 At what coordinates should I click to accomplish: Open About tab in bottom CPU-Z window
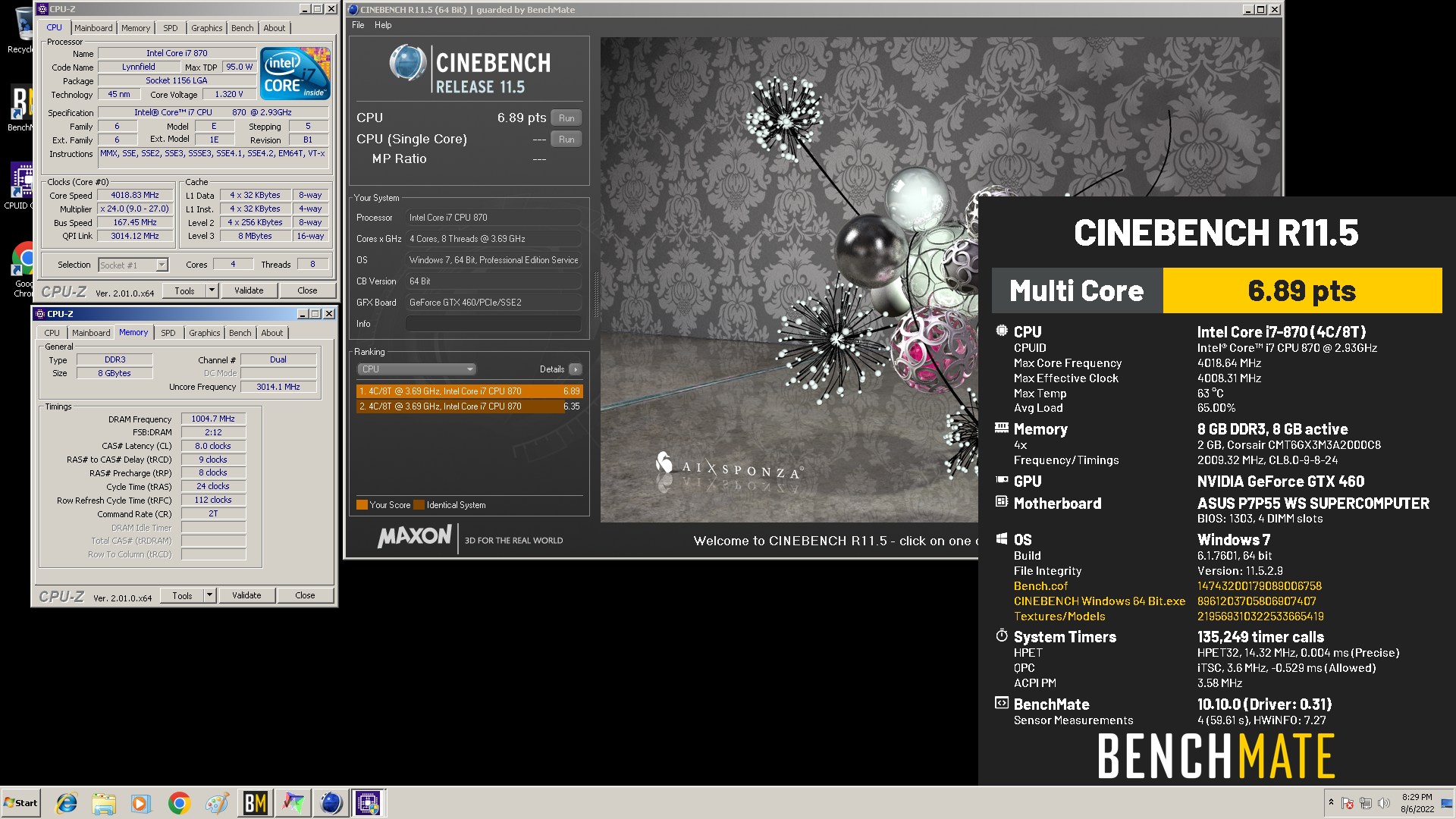point(272,333)
